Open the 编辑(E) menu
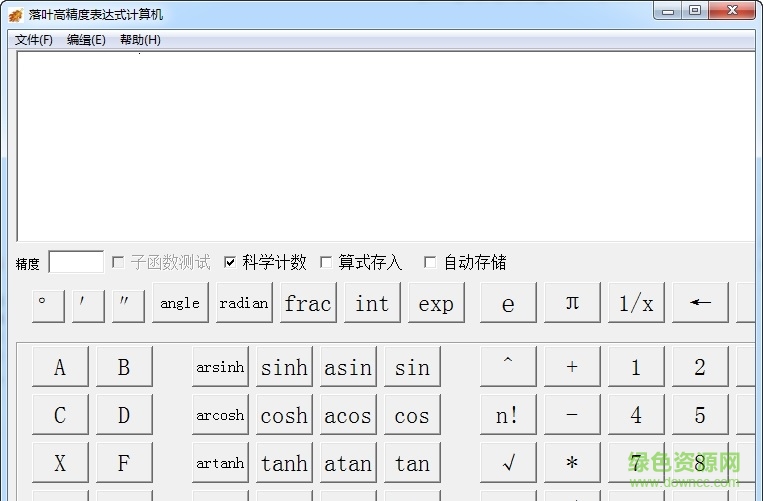763x501 pixels. click(x=86, y=40)
